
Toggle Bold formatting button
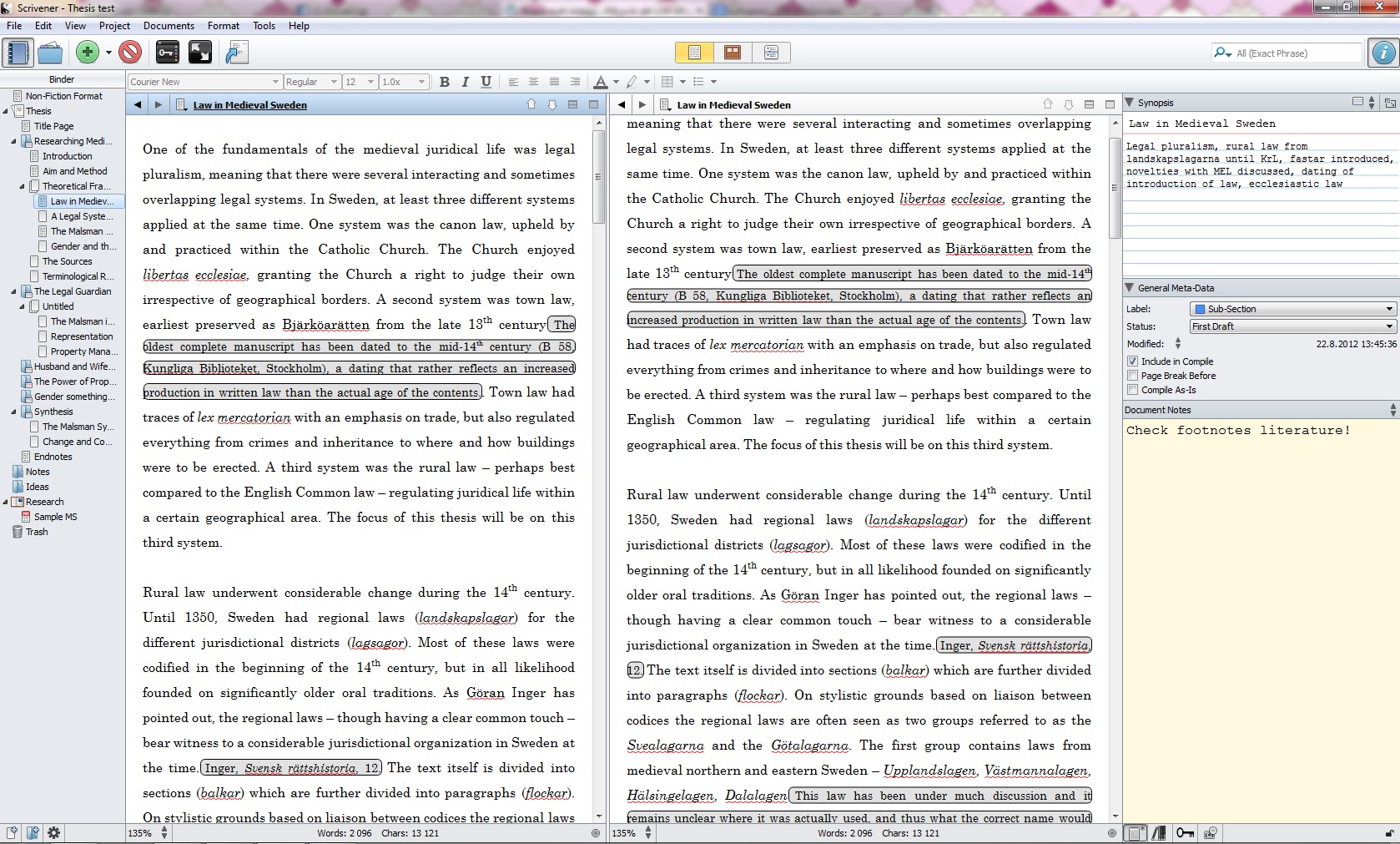445,82
